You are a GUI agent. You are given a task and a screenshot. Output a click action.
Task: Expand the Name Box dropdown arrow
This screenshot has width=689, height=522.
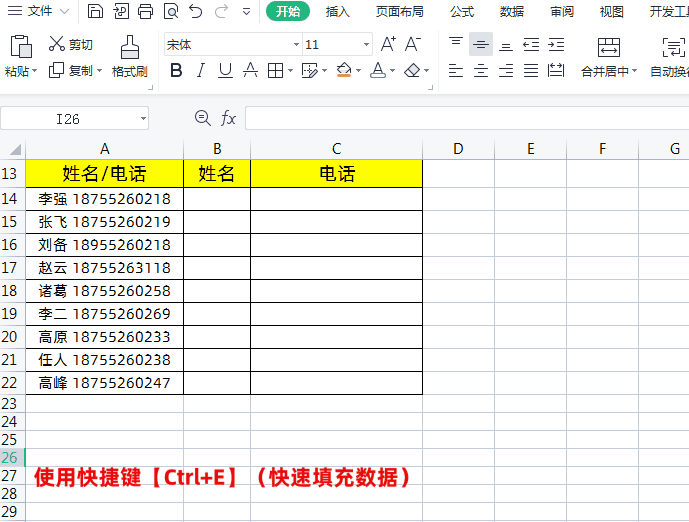(x=143, y=119)
